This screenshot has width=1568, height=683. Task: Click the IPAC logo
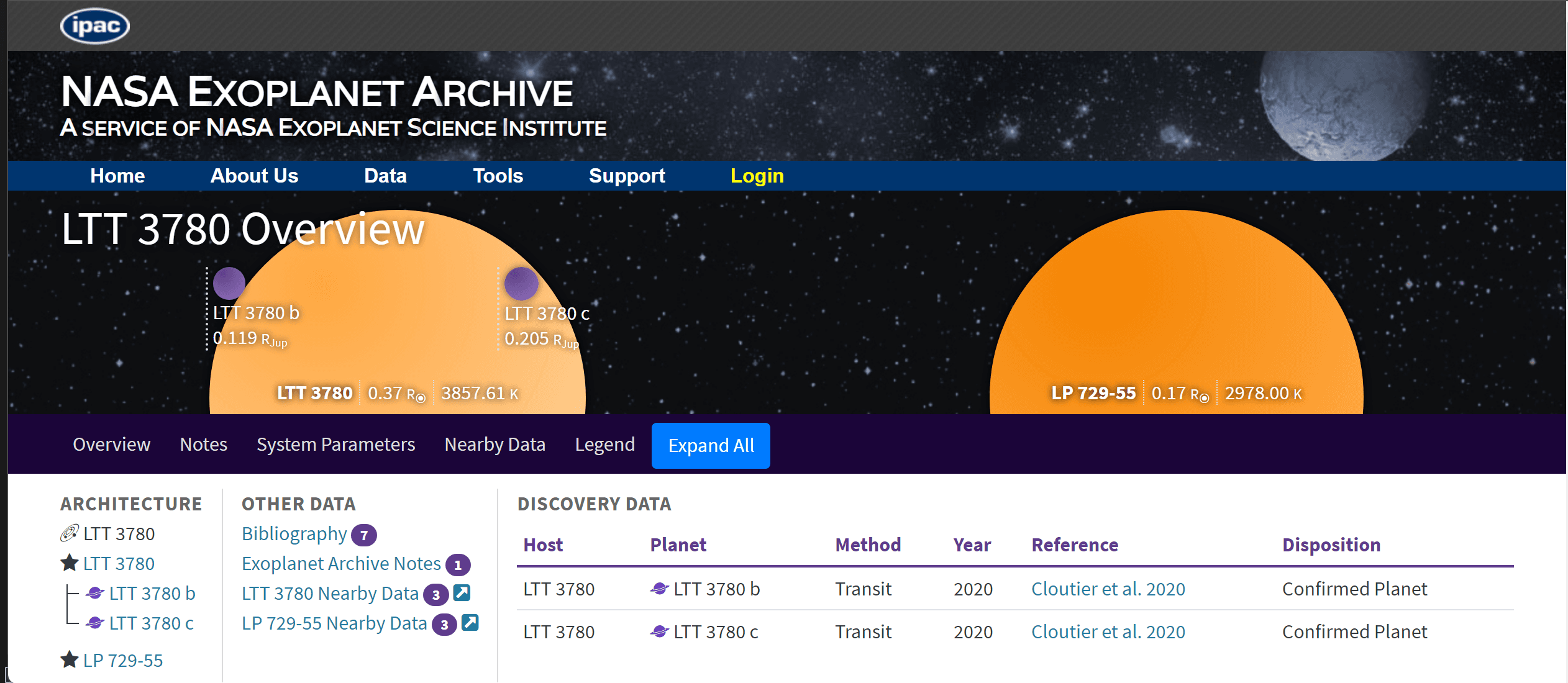click(x=95, y=26)
